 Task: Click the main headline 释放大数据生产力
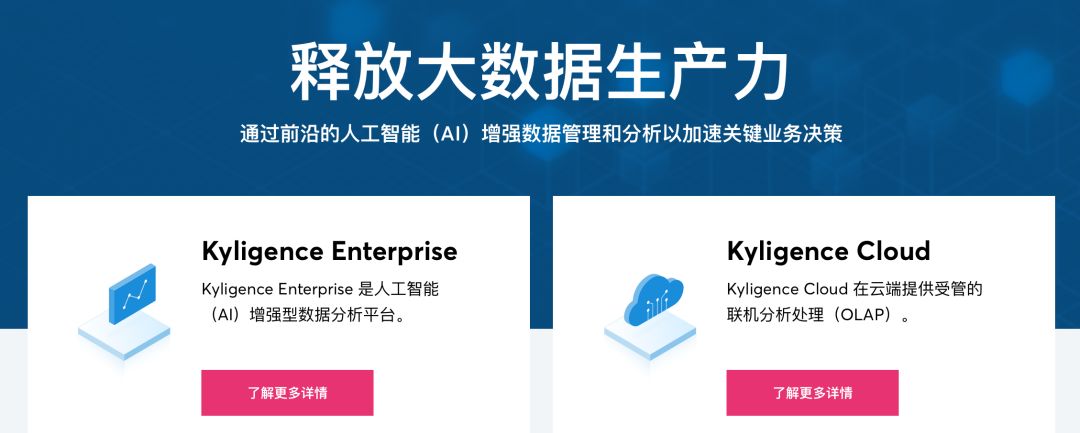click(539, 72)
